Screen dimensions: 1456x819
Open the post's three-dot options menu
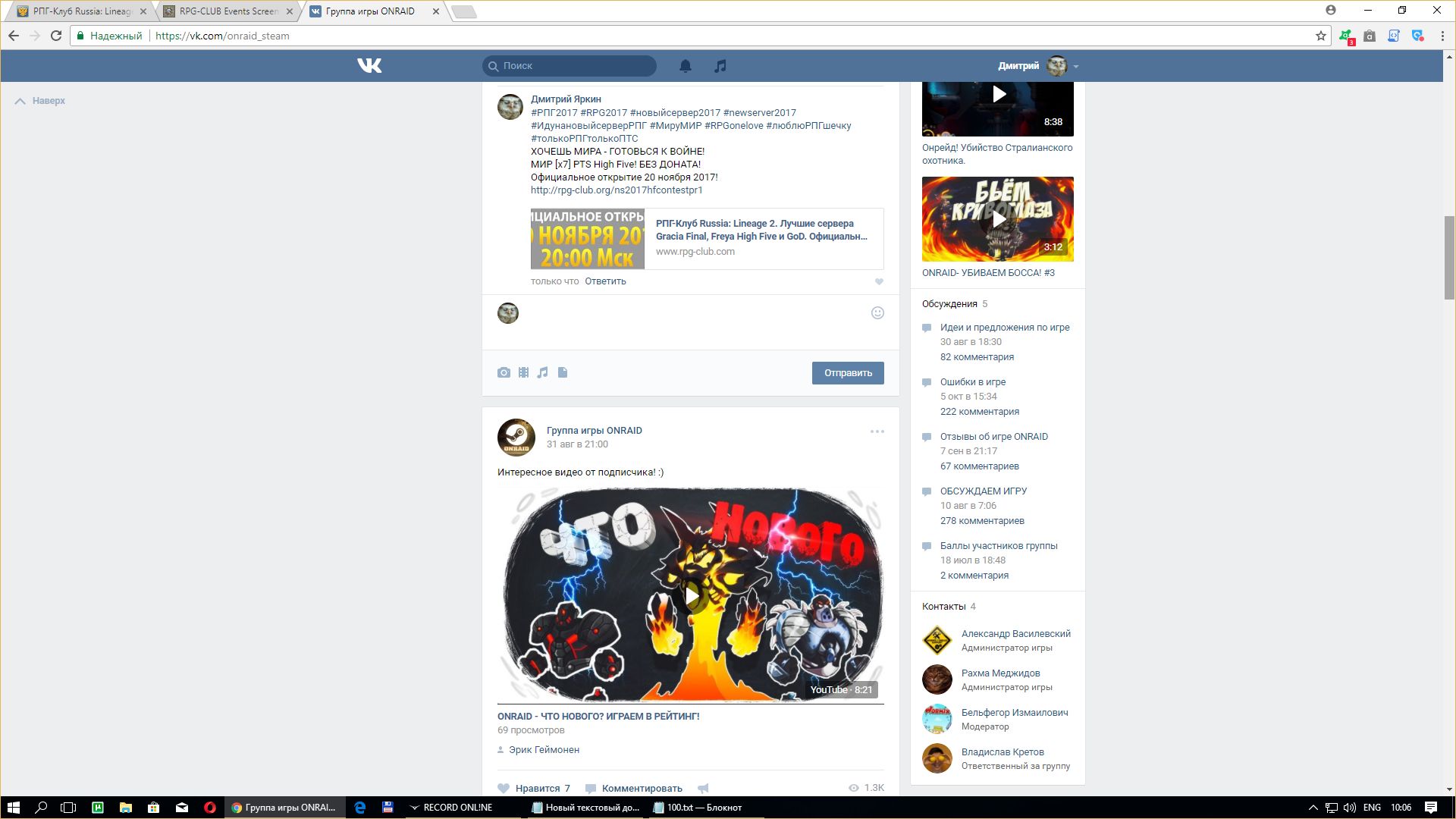pos(877,431)
